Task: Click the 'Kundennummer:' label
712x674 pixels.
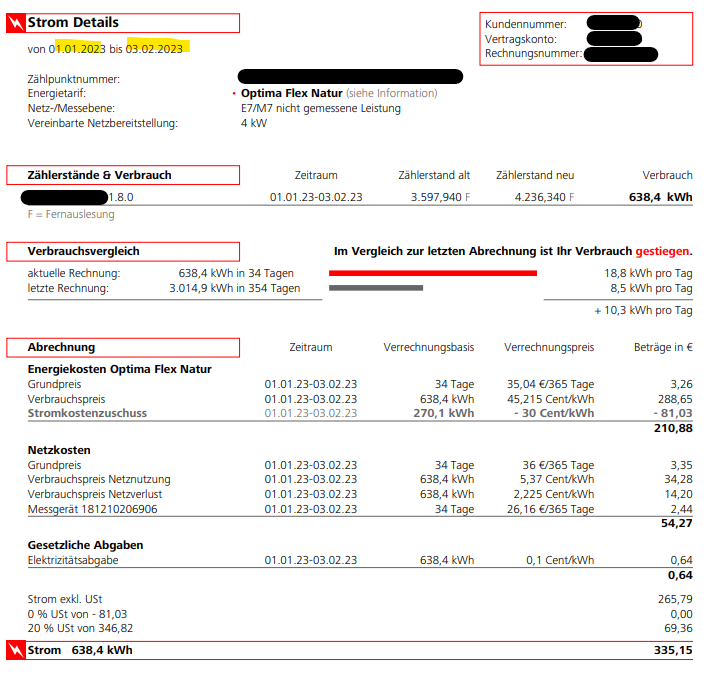Action: [x=525, y=24]
